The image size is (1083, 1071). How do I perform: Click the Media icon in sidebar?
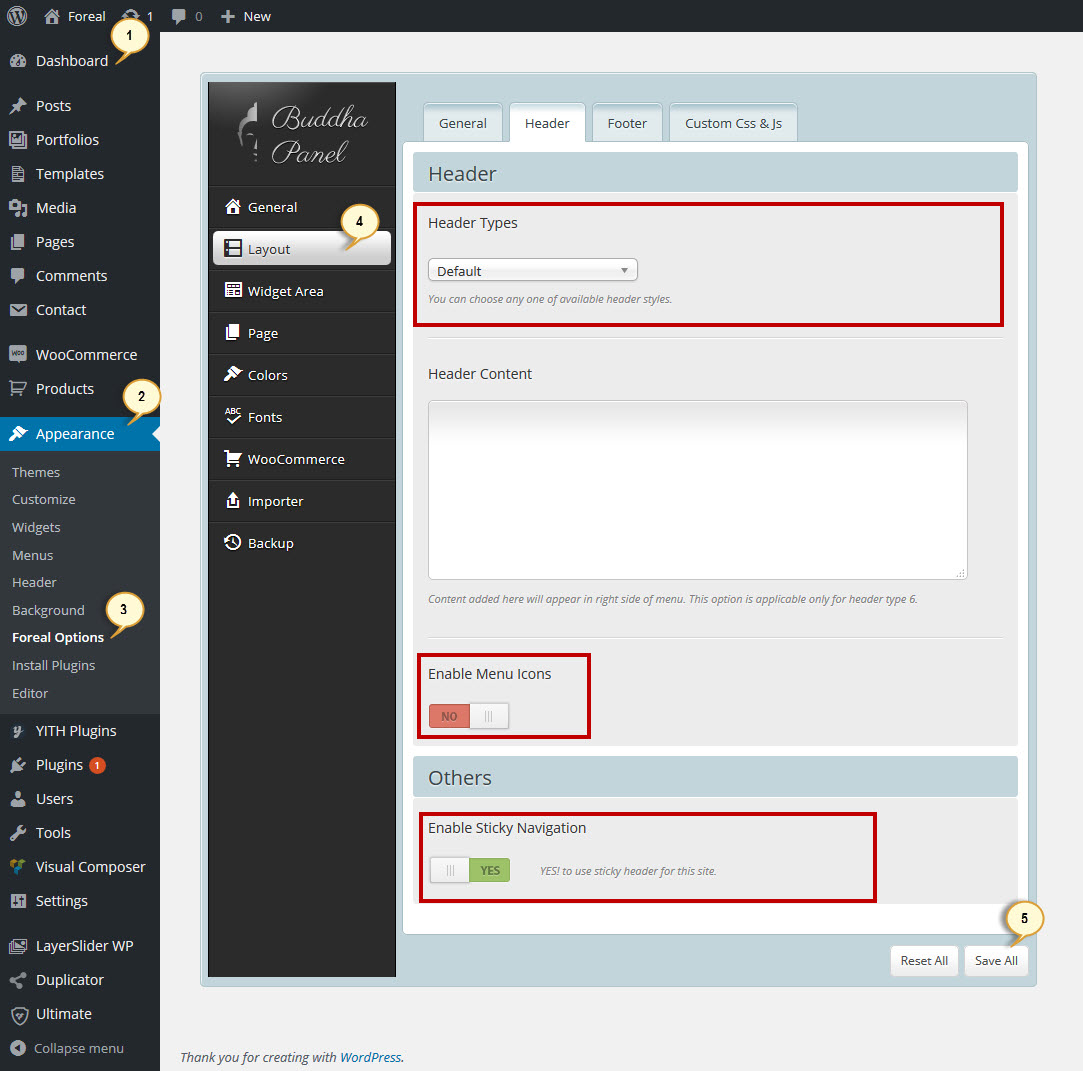(x=19, y=207)
